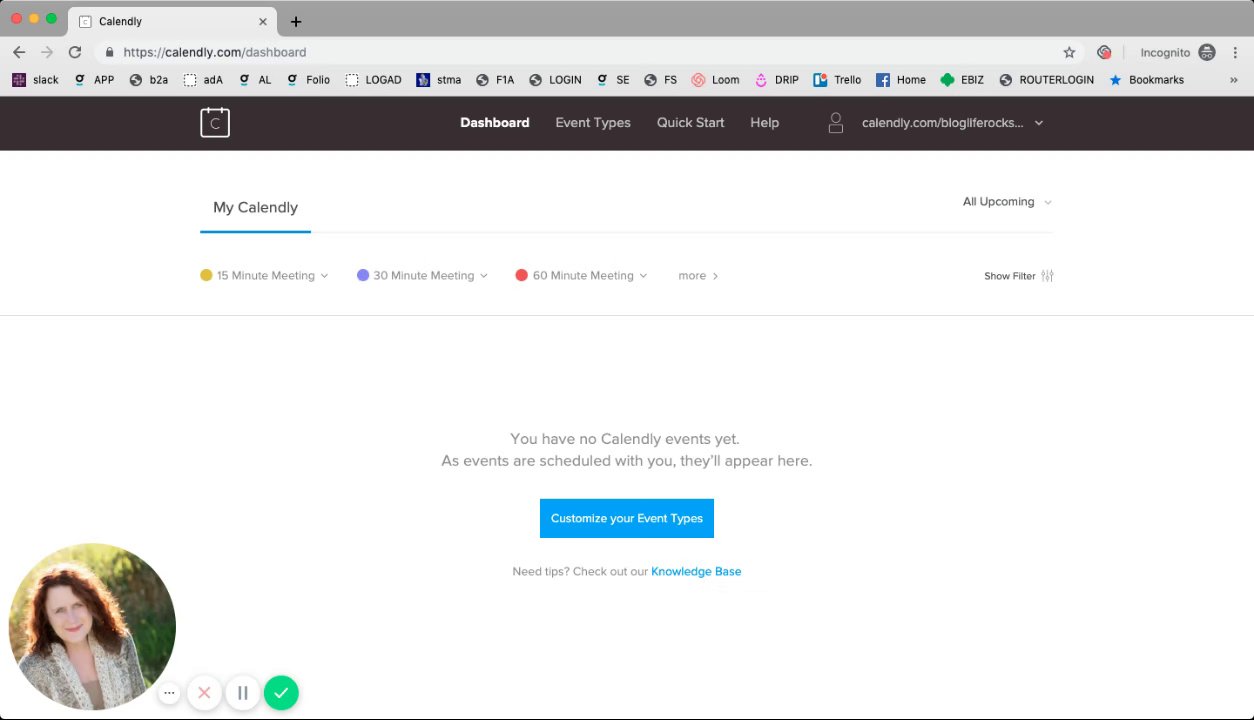Screen dimensions: 1254x720
Task: Open the F1A bookmark
Action: coord(495,80)
